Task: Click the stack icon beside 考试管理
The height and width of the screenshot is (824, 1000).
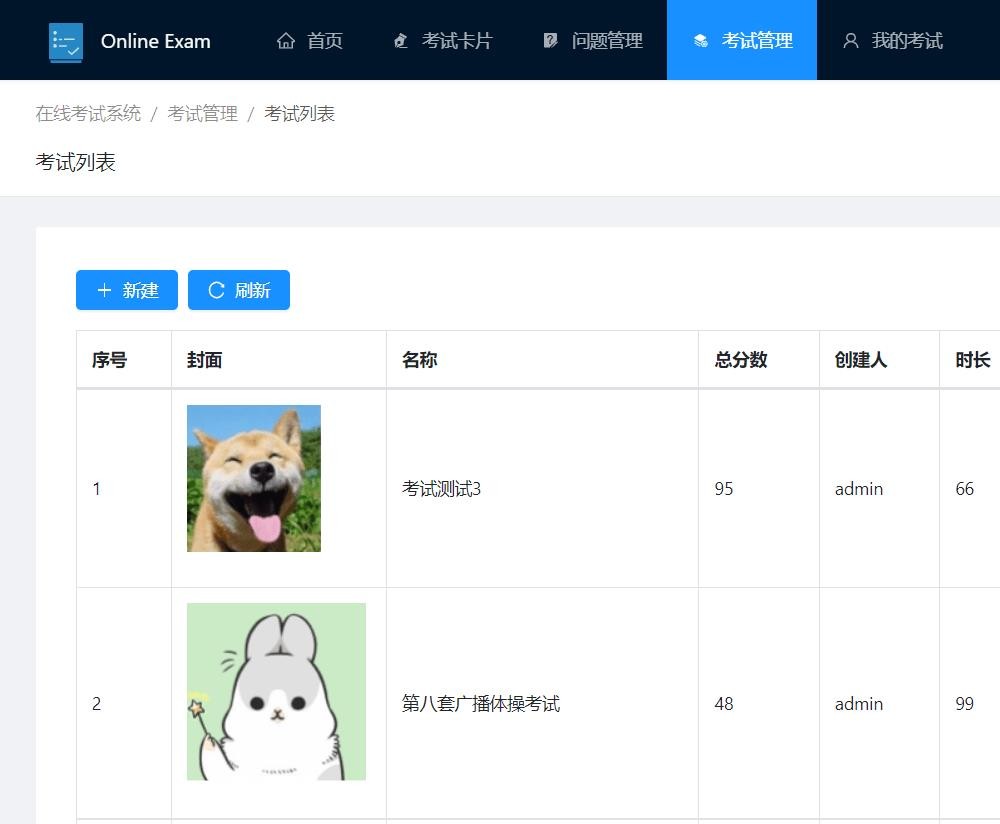Action: click(x=701, y=41)
